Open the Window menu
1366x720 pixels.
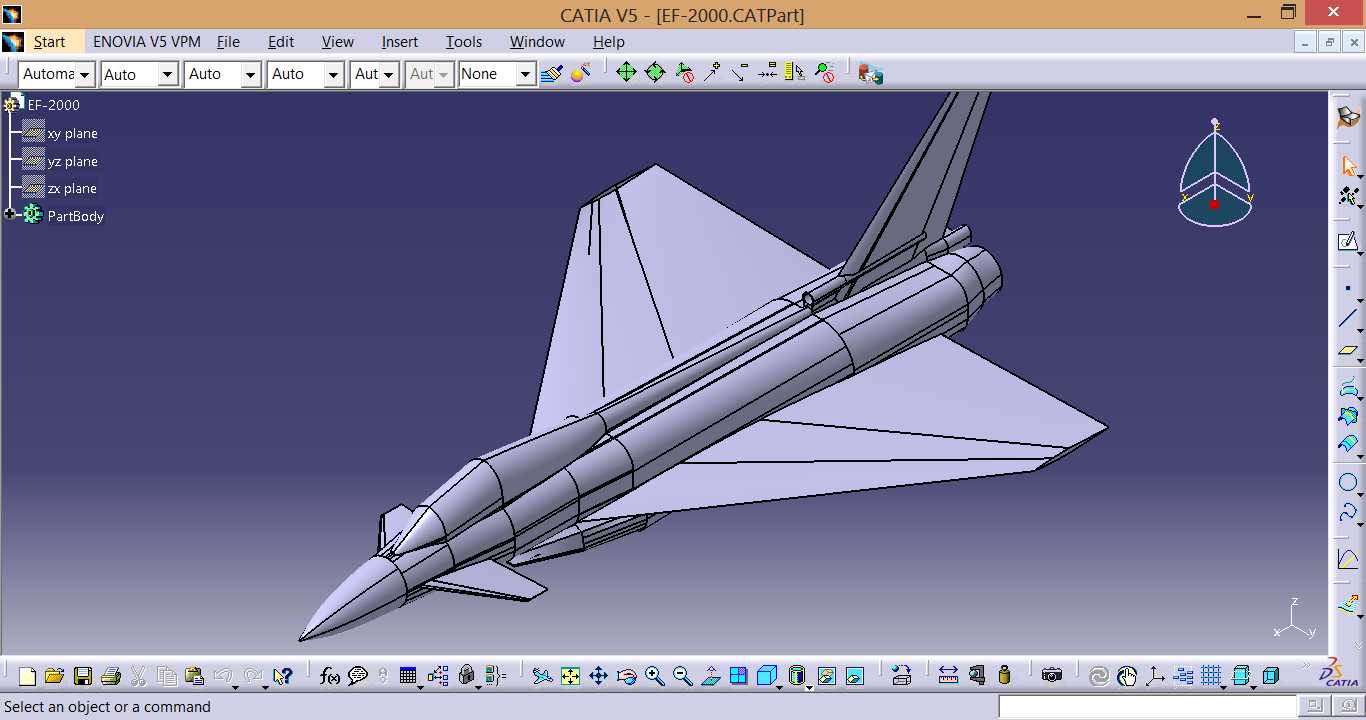point(537,42)
